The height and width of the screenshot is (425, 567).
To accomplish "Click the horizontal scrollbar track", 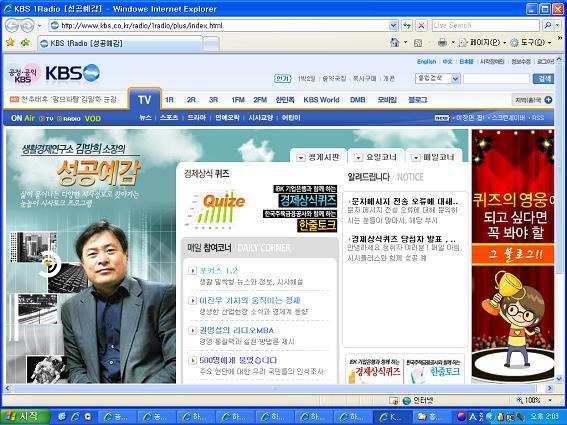I will (278, 388).
